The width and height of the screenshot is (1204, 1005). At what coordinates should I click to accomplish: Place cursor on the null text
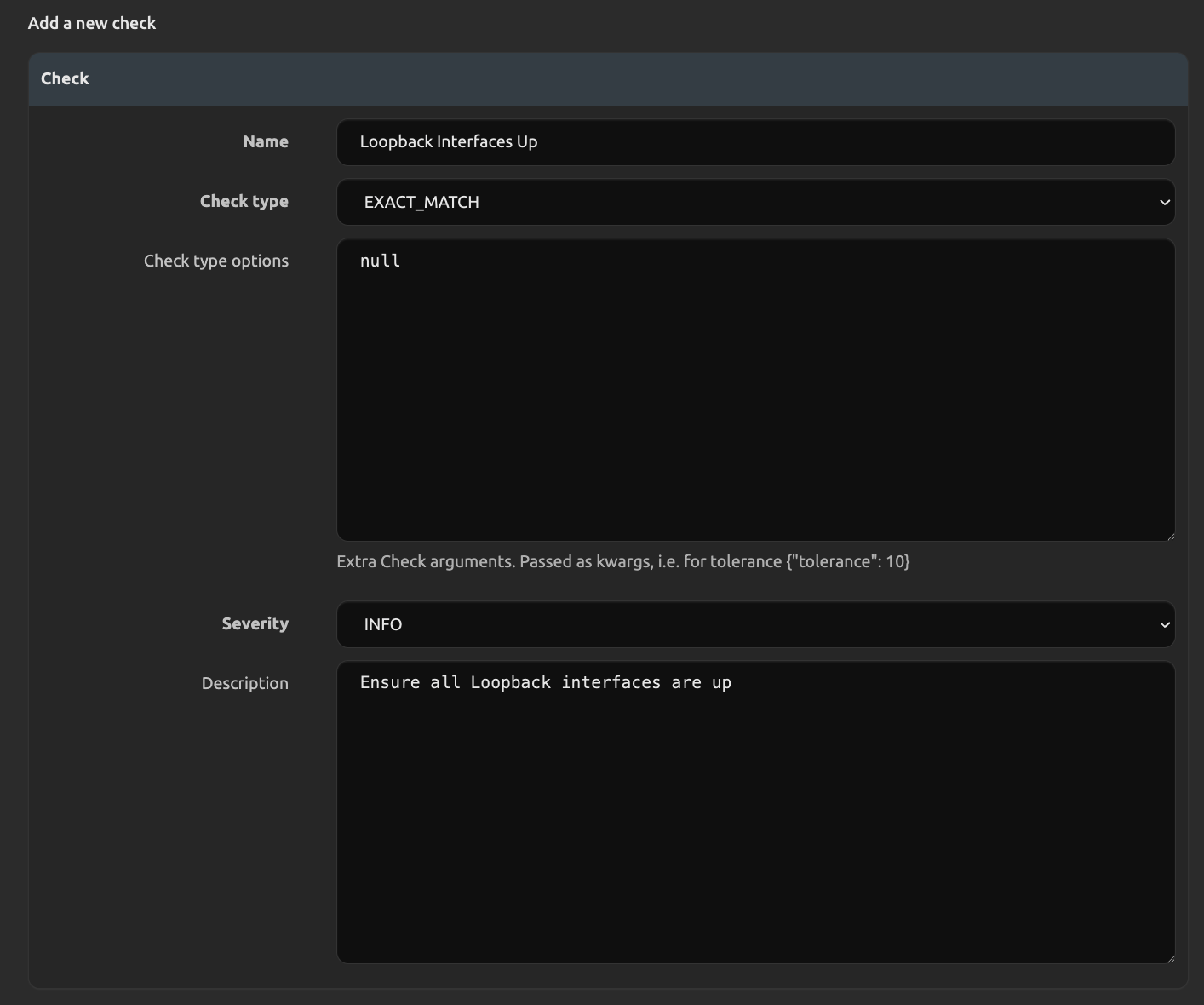[380, 261]
